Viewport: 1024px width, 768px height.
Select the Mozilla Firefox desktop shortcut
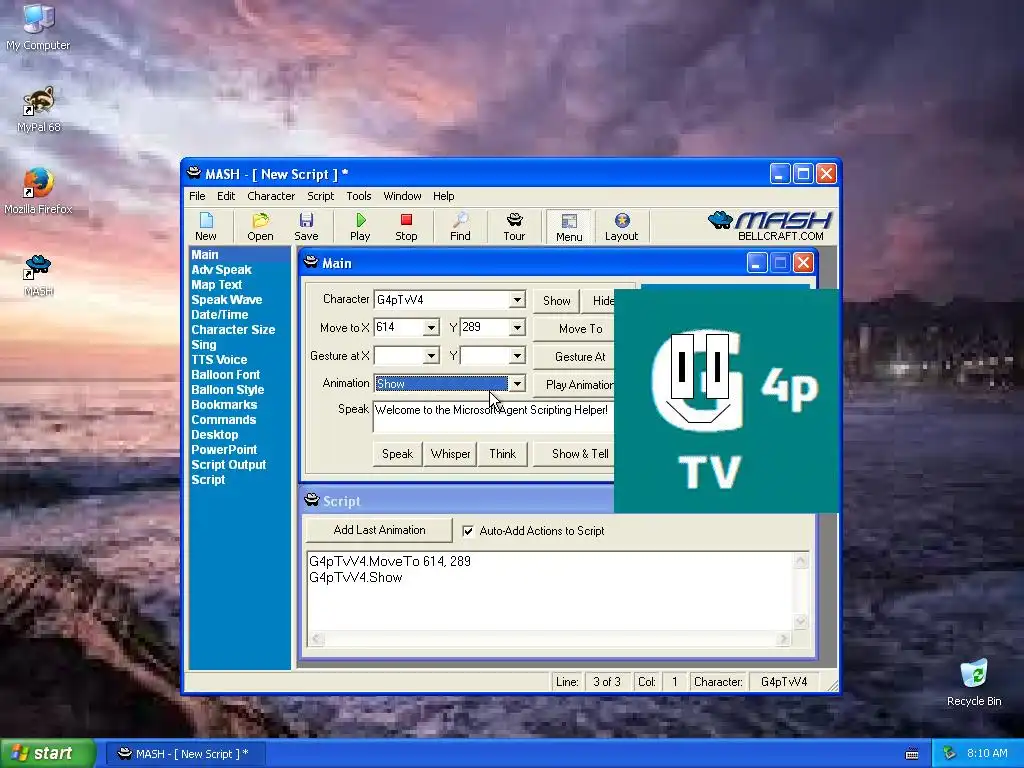(38, 191)
